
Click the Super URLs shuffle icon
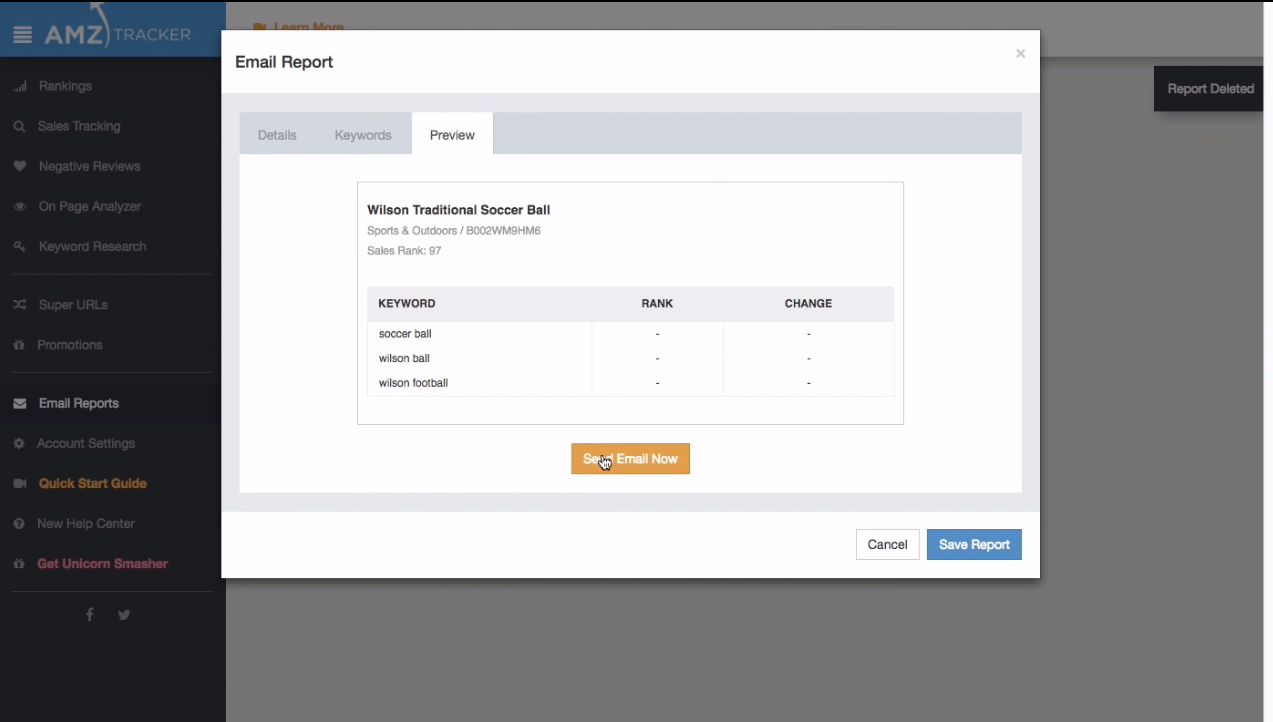coord(20,305)
